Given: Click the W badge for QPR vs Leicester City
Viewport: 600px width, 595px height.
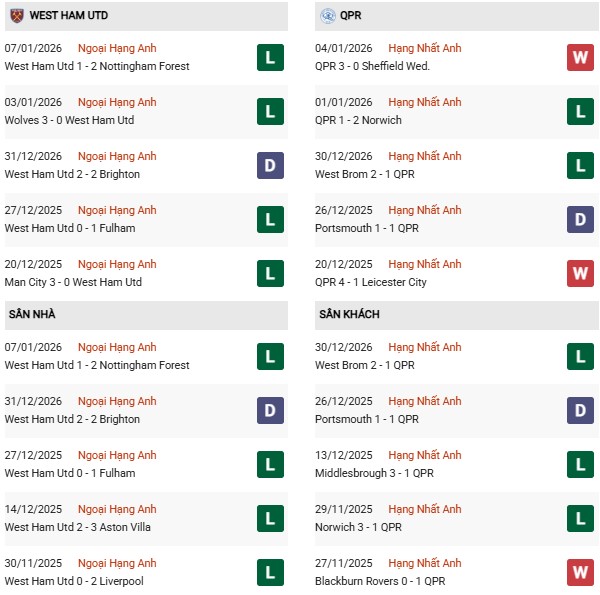Looking at the screenshot, I should coord(581,273).
